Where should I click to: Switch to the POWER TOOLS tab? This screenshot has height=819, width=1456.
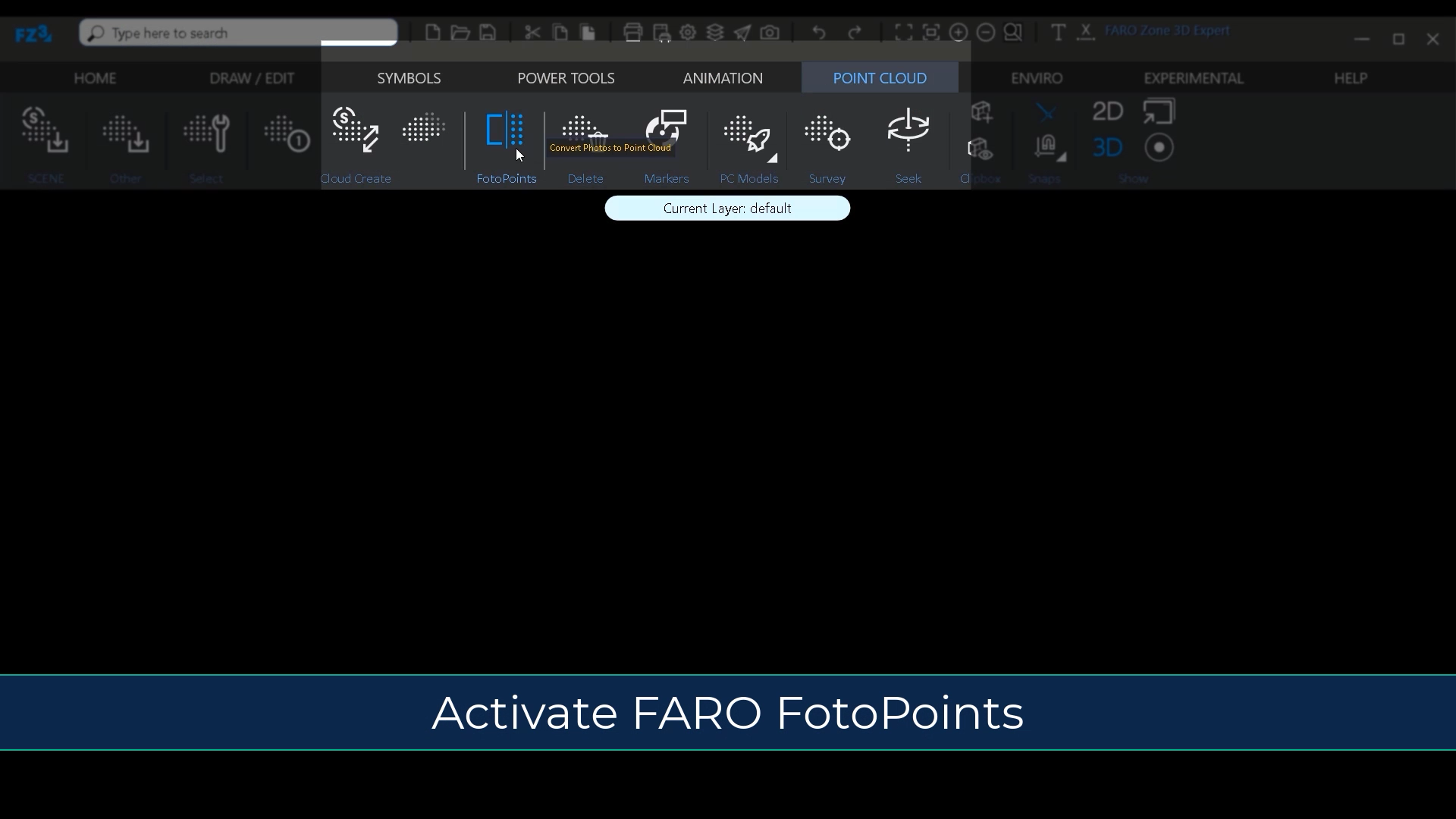[x=566, y=78]
